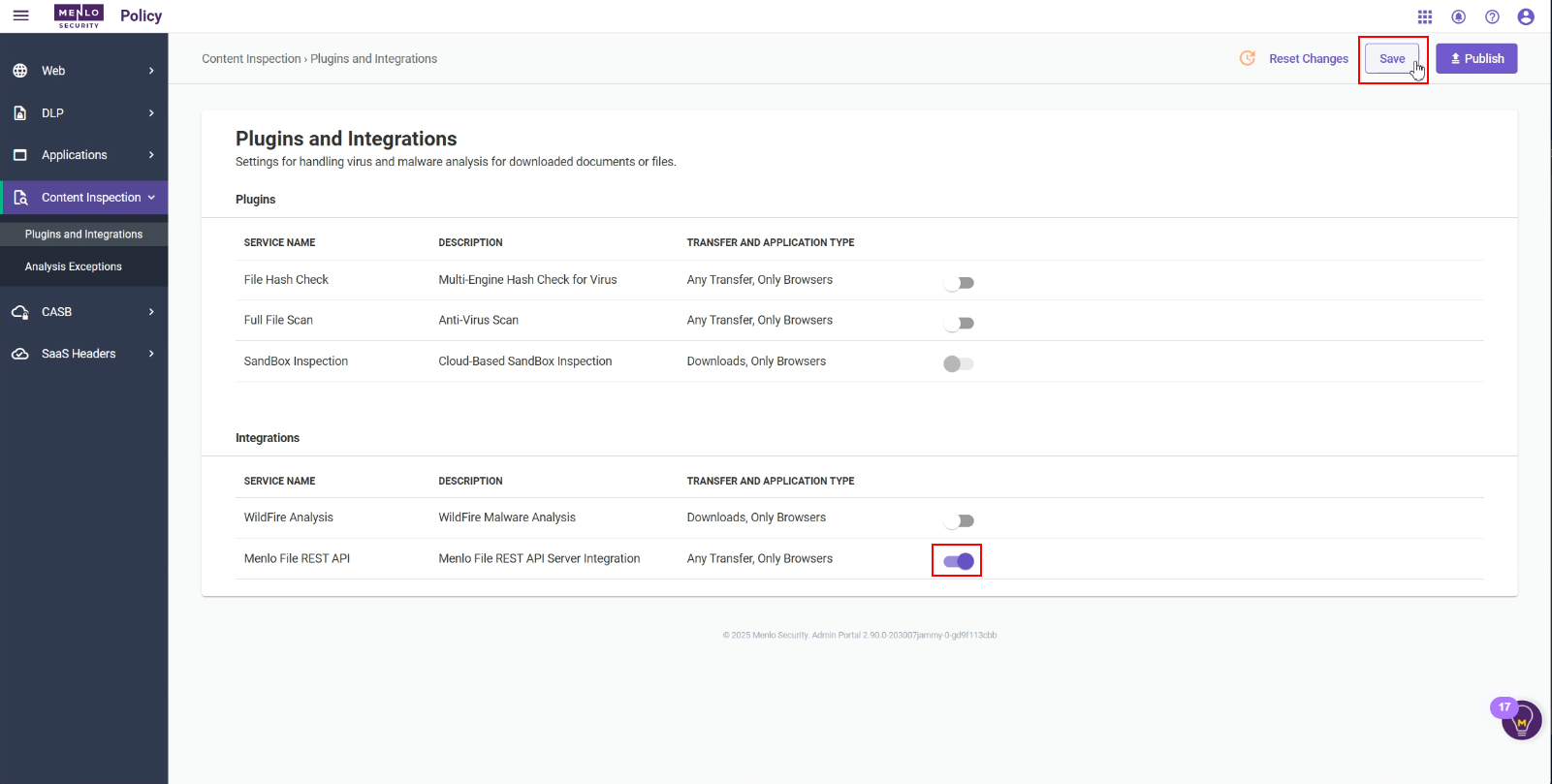
Task: Expand the Applications menu chevron
Action: coord(151,155)
